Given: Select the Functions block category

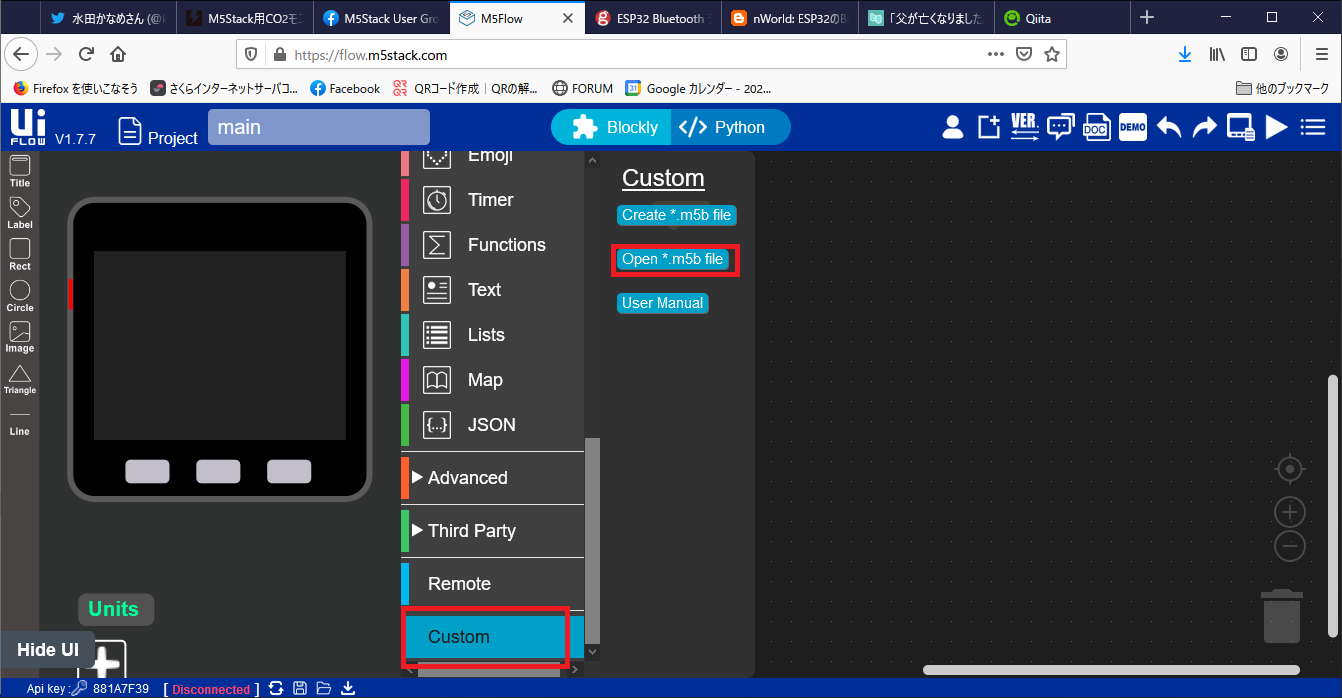Looking at the screenshot, I should click(x=492, y=245).
